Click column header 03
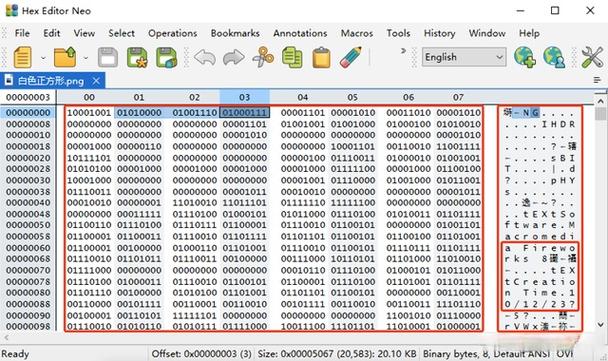 (244, 97)
